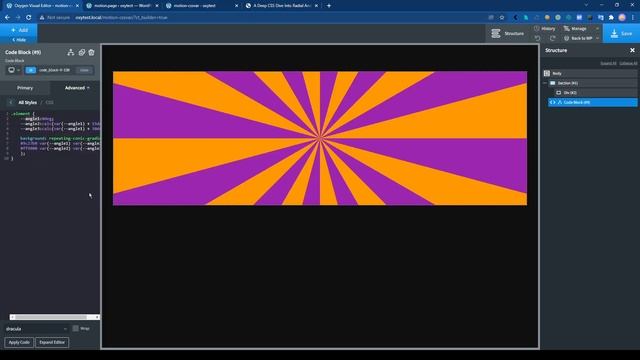This screenshot has height=360, width=640.
Task: Select Code Block (#9) in structure tree
Action: [593, 102]
